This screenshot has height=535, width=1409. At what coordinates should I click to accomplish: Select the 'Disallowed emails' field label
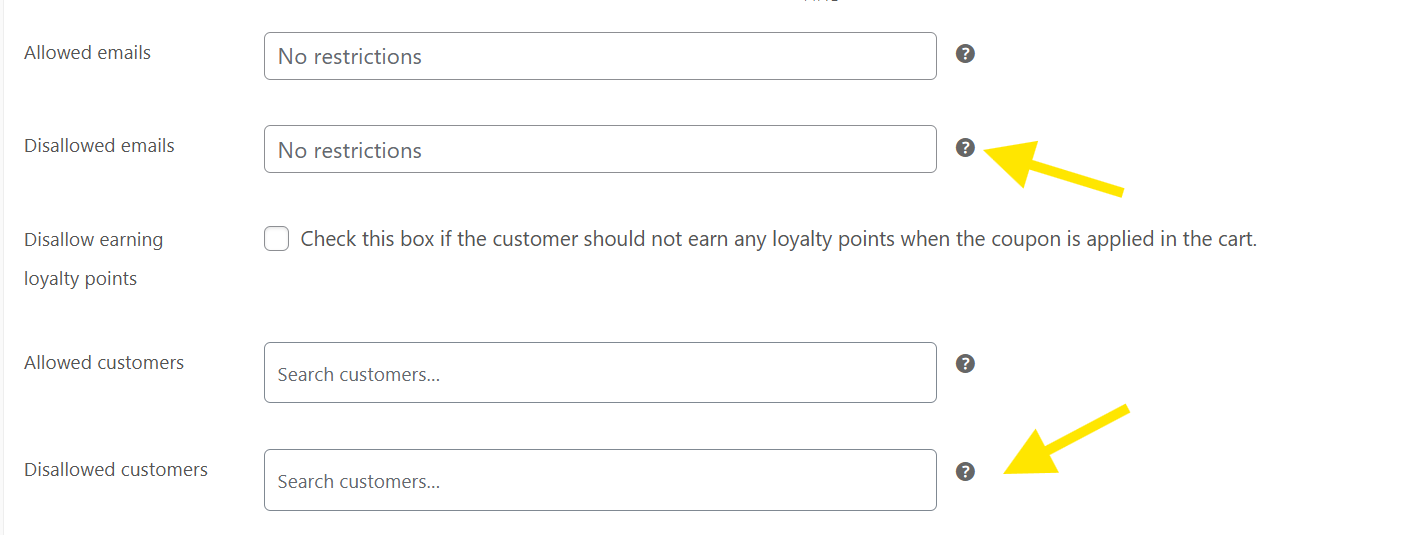point(99,146)
